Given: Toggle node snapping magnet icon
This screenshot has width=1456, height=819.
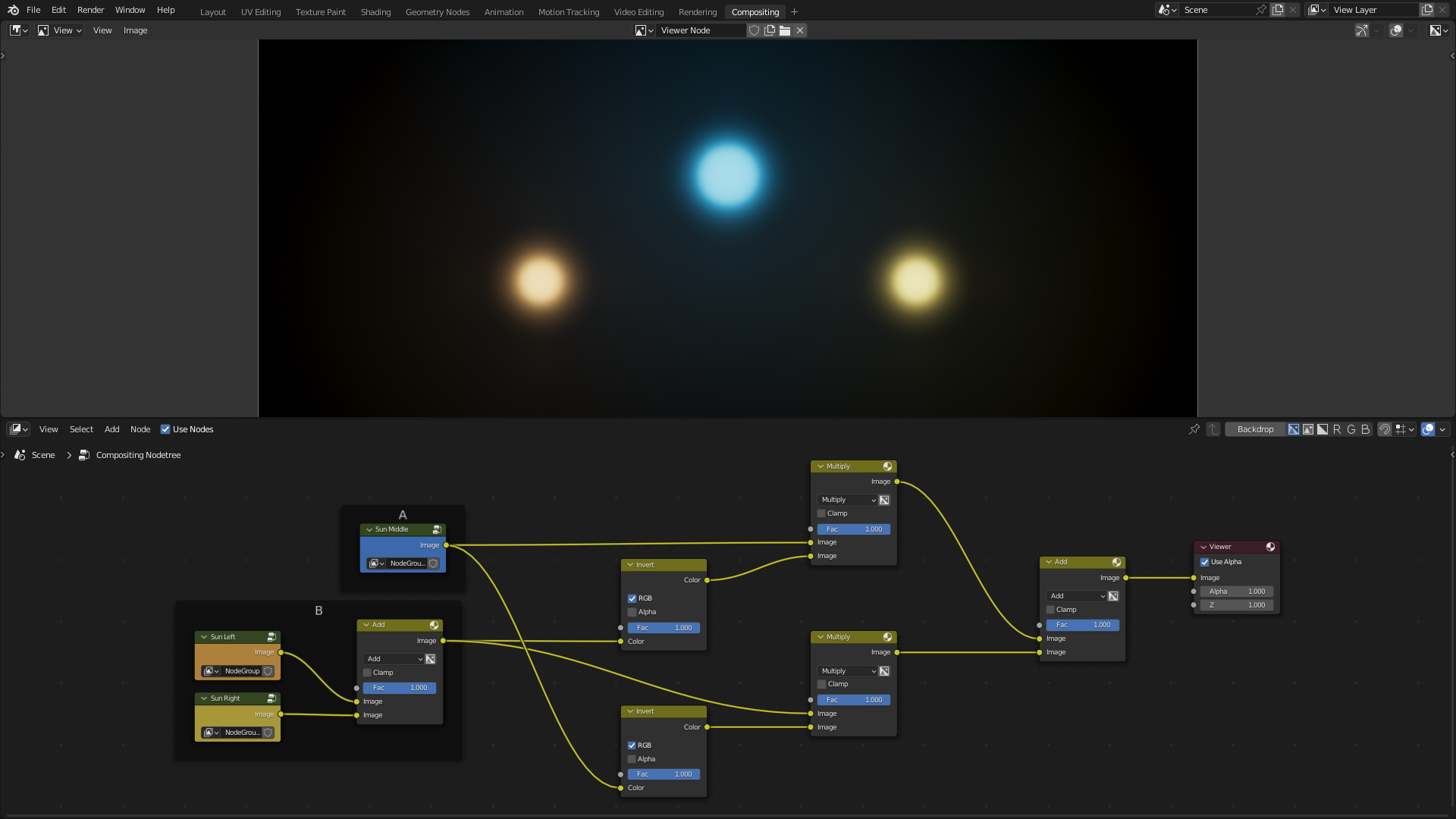Looking at the screenshot, I should [1385, 429].
